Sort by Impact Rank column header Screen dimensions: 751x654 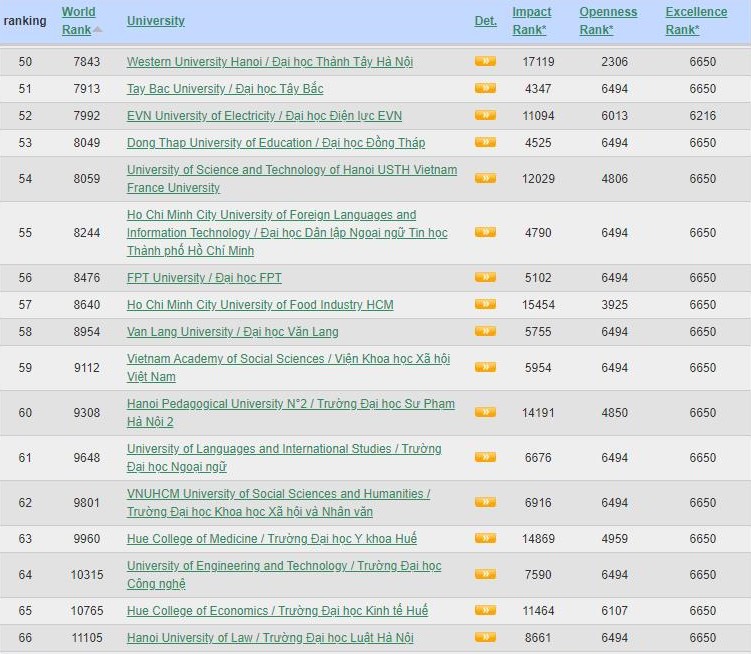532,21
